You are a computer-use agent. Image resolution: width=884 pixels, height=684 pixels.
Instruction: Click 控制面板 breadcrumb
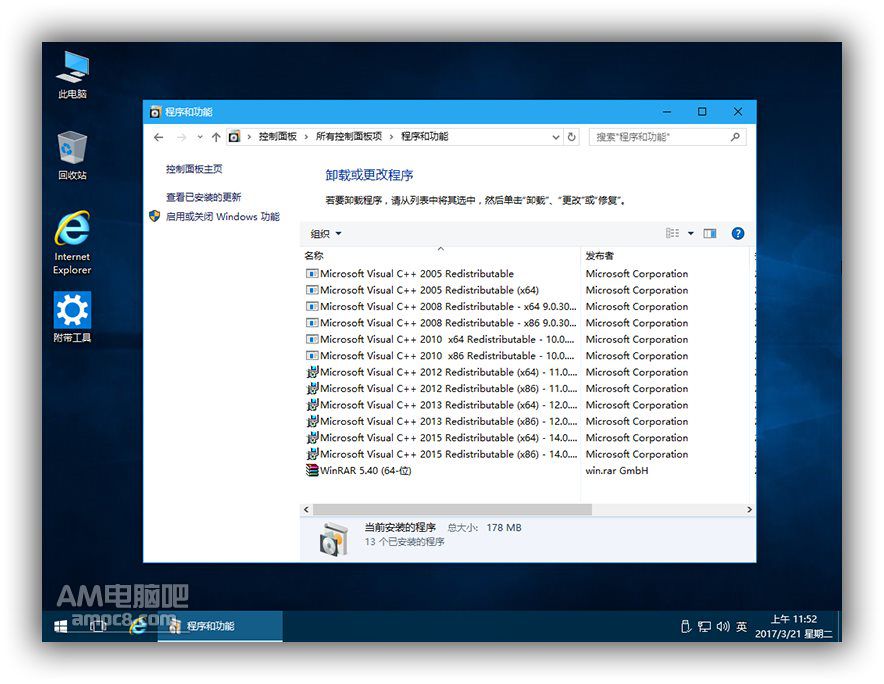point(277,137)
